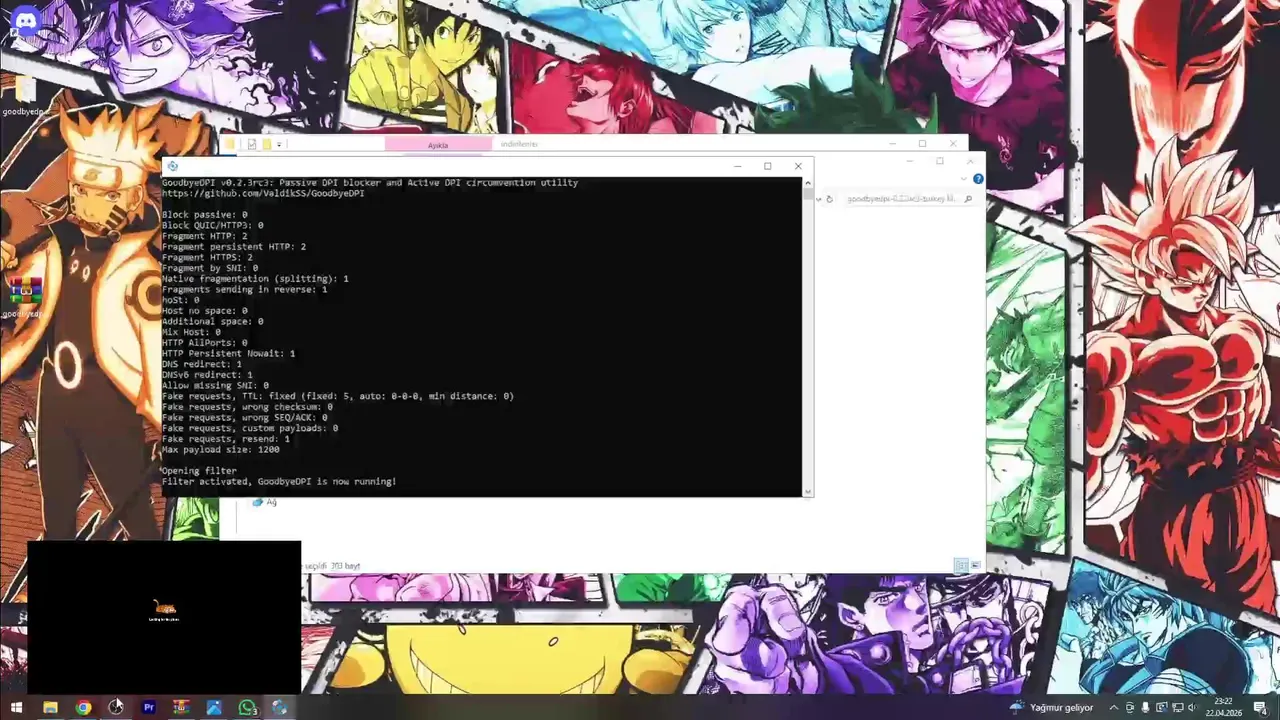This screenshot has width=1280, height=720.
Task: Click 'Block passive: 0' line
Action: pos(205,215)
